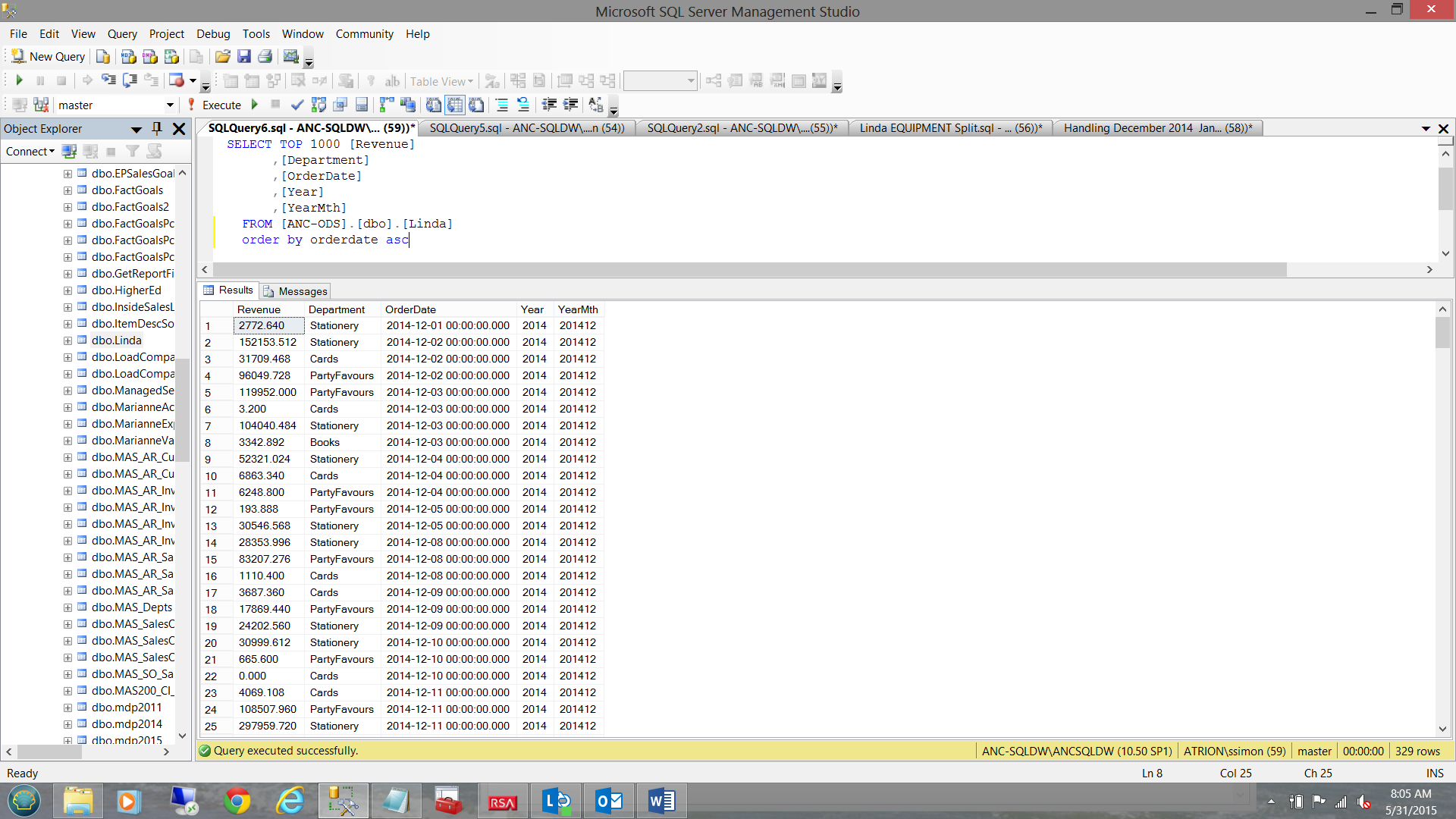The image size is (1456, 819).
Task: Click the Print icon in toolbar
Action: 265,57
